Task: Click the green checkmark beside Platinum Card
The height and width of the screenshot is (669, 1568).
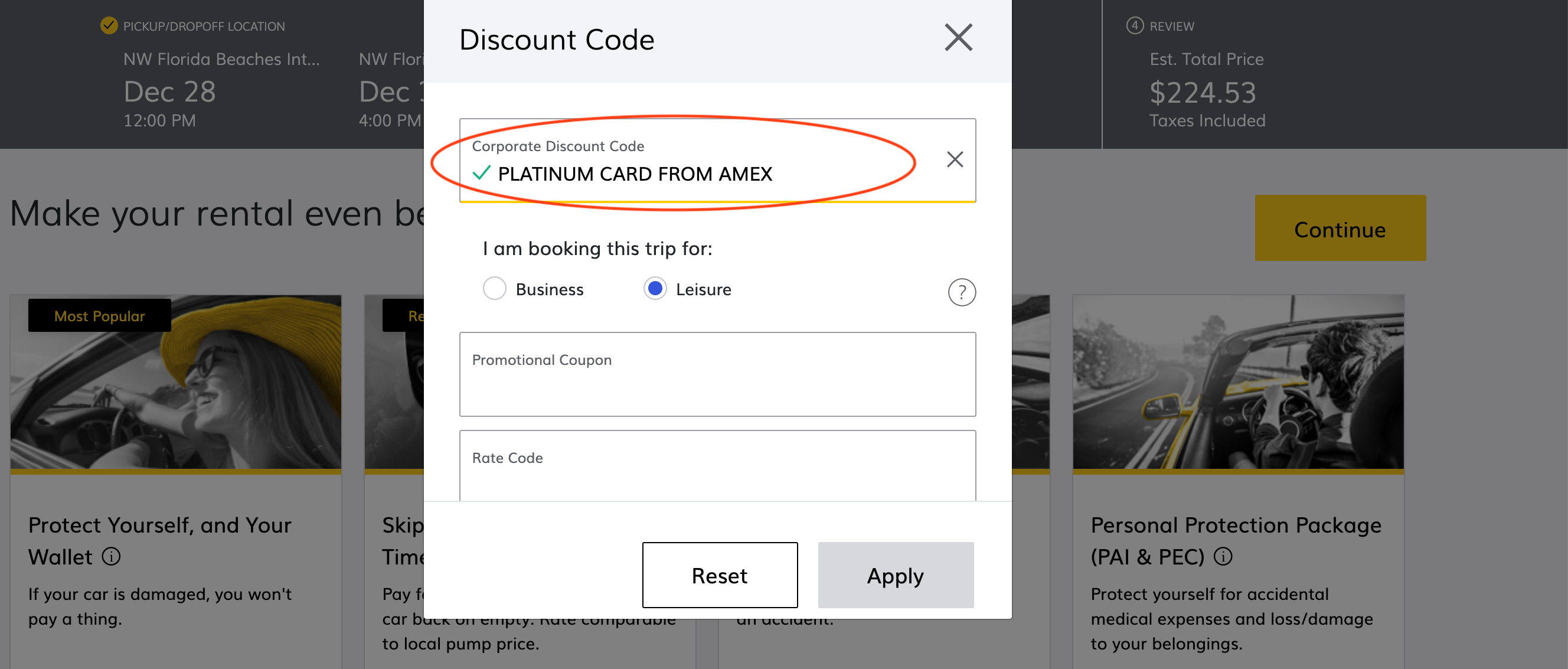Action: [x=481, y=174]
